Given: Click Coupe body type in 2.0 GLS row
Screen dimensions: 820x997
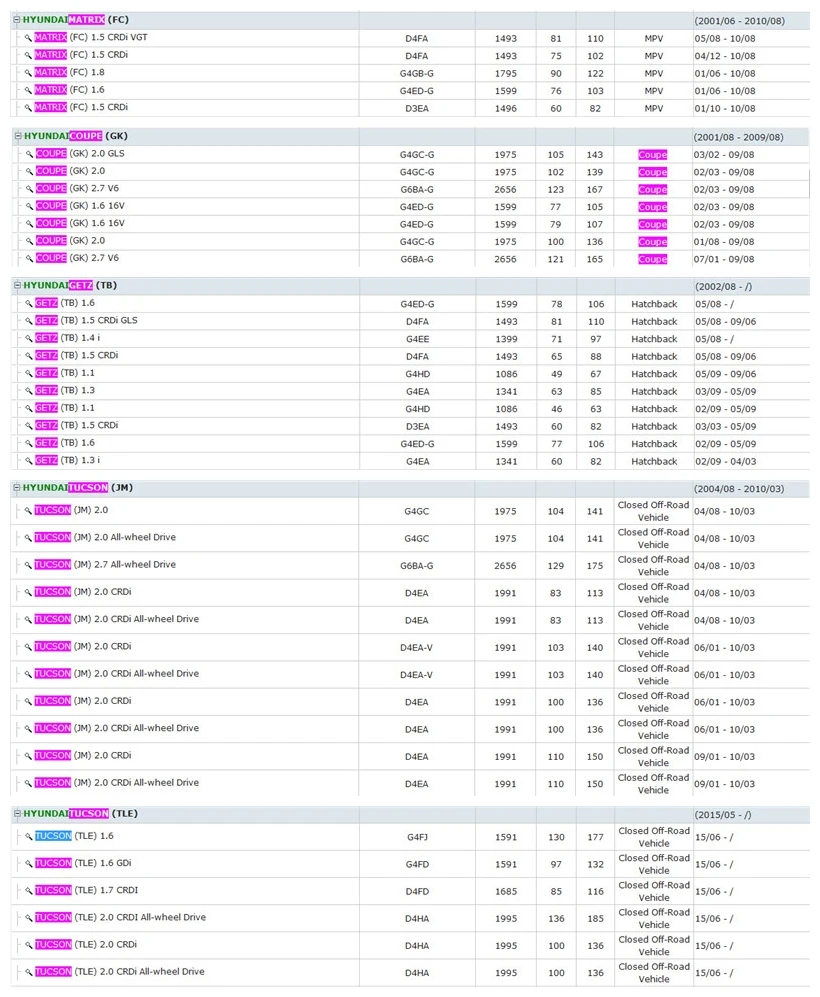Looking at the screenshot, I should point(653,155).
